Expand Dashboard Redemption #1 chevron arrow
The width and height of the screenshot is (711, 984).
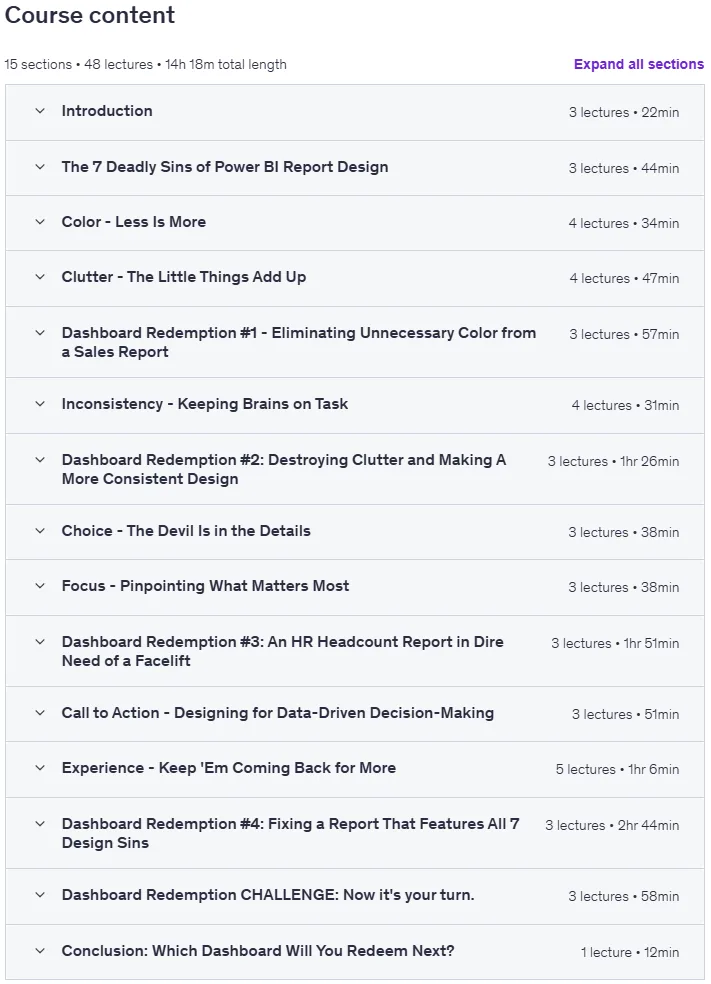click(40, 333)
